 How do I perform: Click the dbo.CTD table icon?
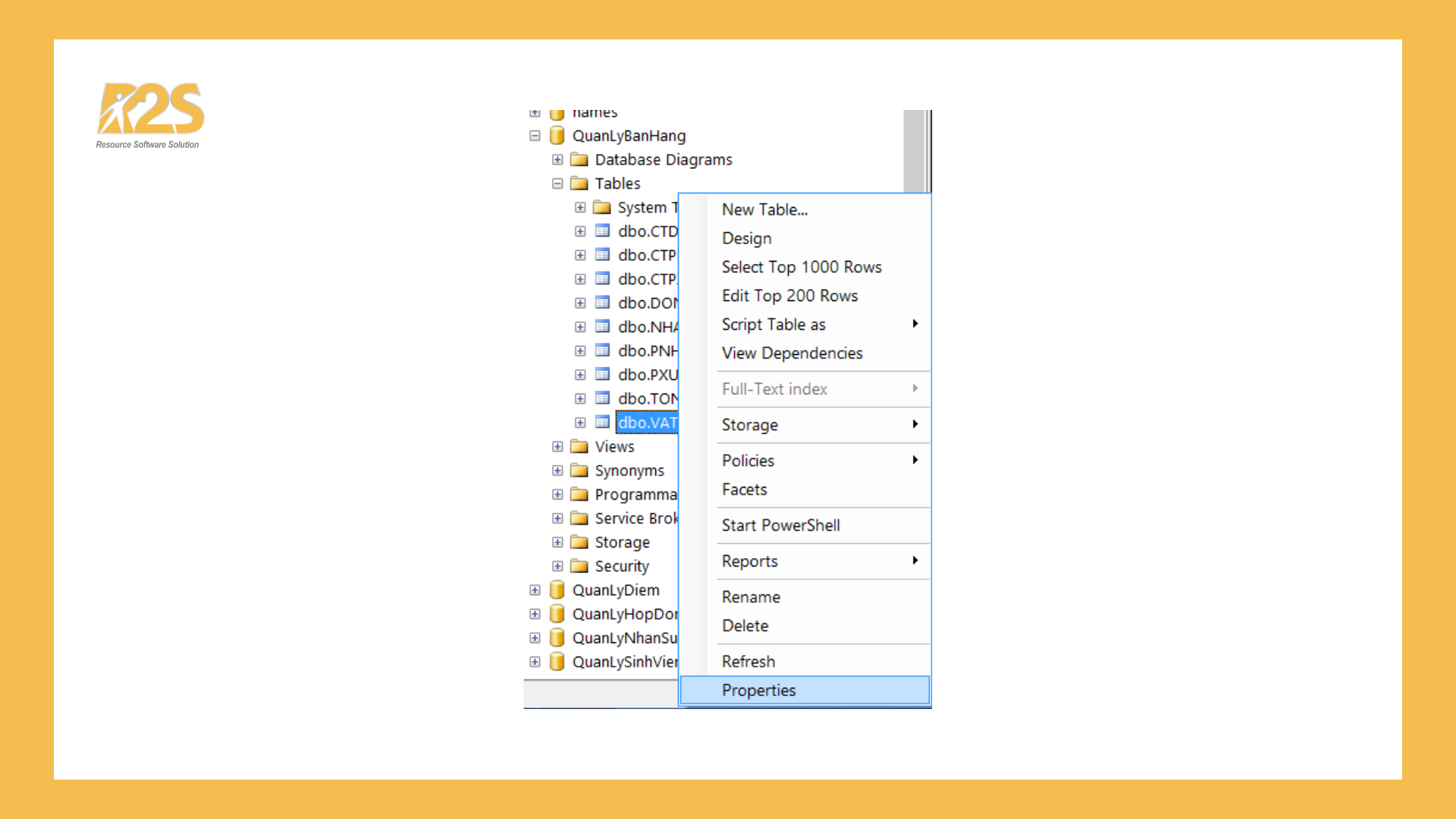coord(602,231)
